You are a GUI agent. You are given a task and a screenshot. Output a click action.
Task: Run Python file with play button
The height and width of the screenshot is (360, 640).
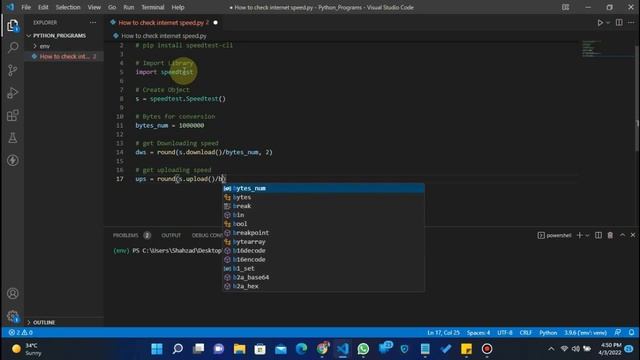pos(600,23)
